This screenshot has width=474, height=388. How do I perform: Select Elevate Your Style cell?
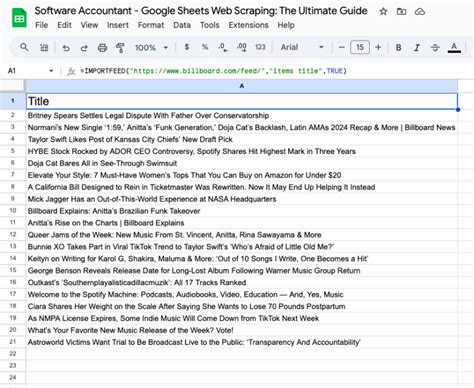(242, 175)
